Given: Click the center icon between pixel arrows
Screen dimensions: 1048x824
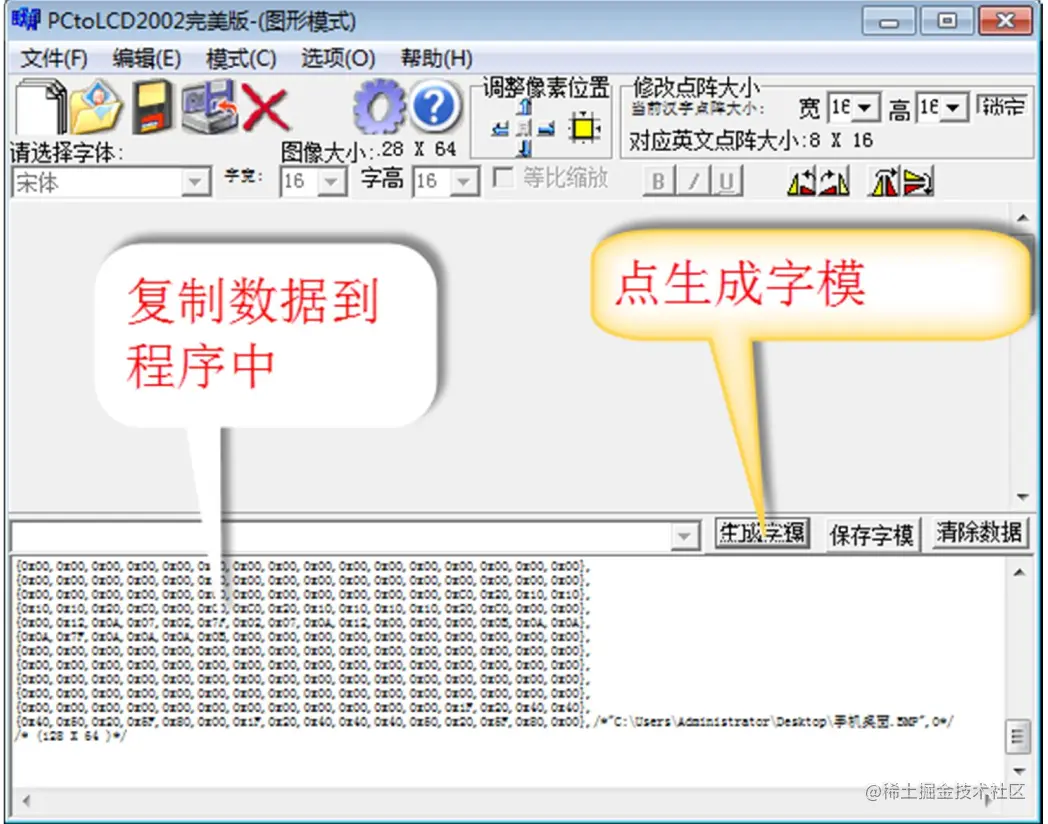Looking at the screenshot, I should coord(524,128).
